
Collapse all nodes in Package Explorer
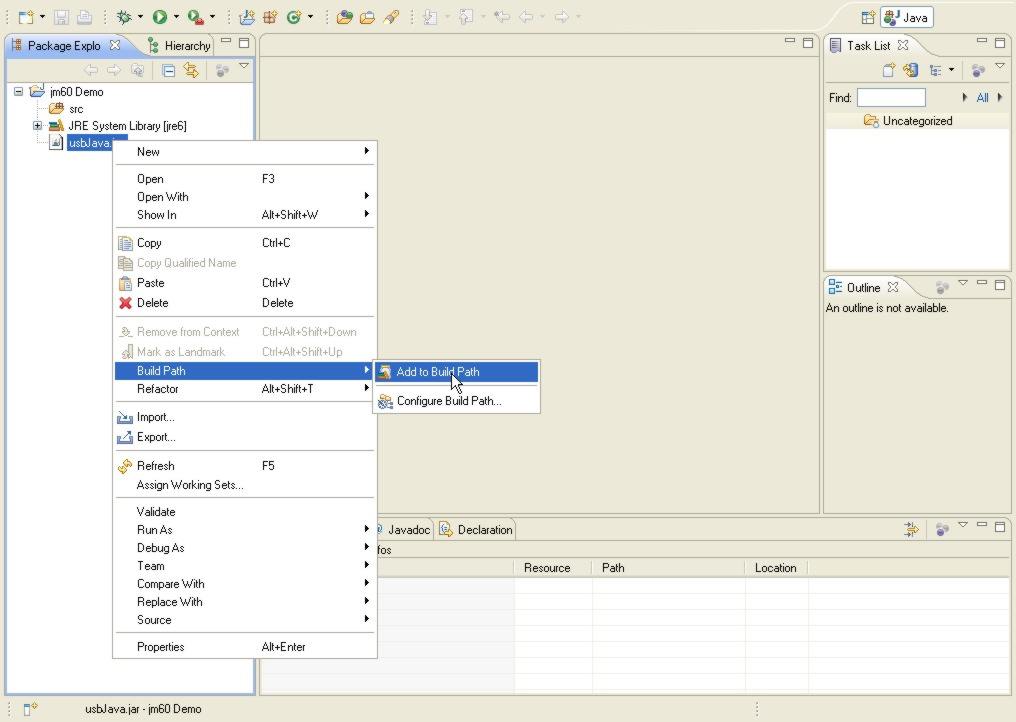pyautogui.click(x=168, y=71)
